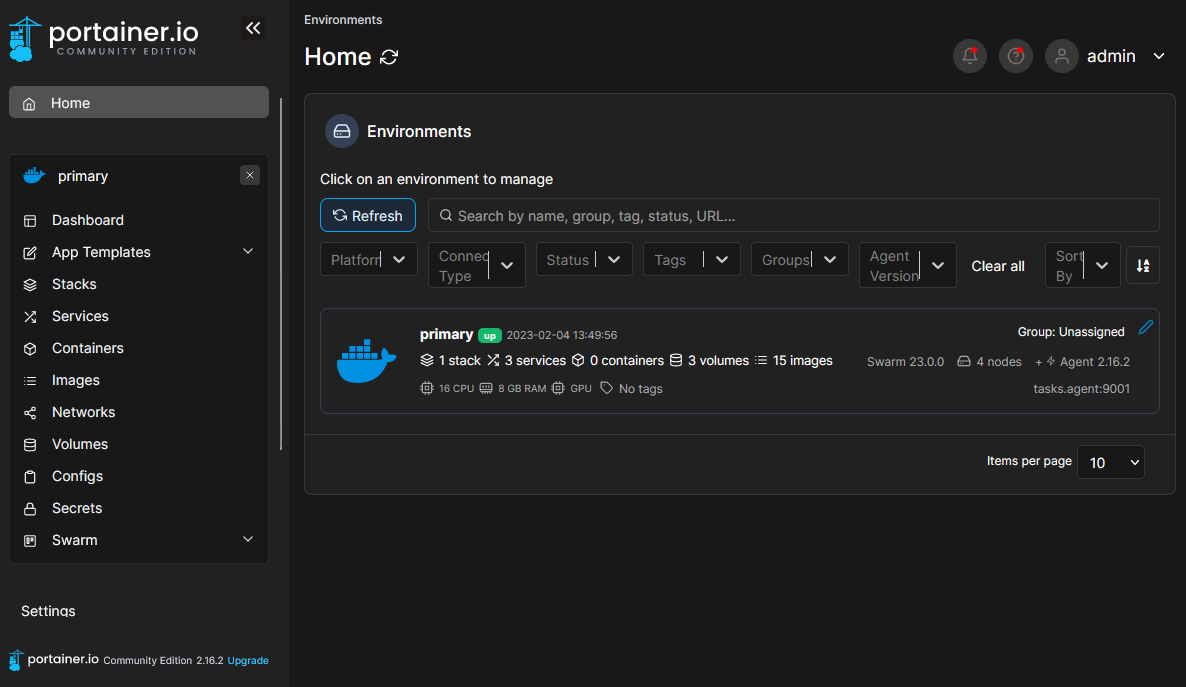
Task: Click the Volumes database icon in sidebar
Action: click(x=30, y=445)
